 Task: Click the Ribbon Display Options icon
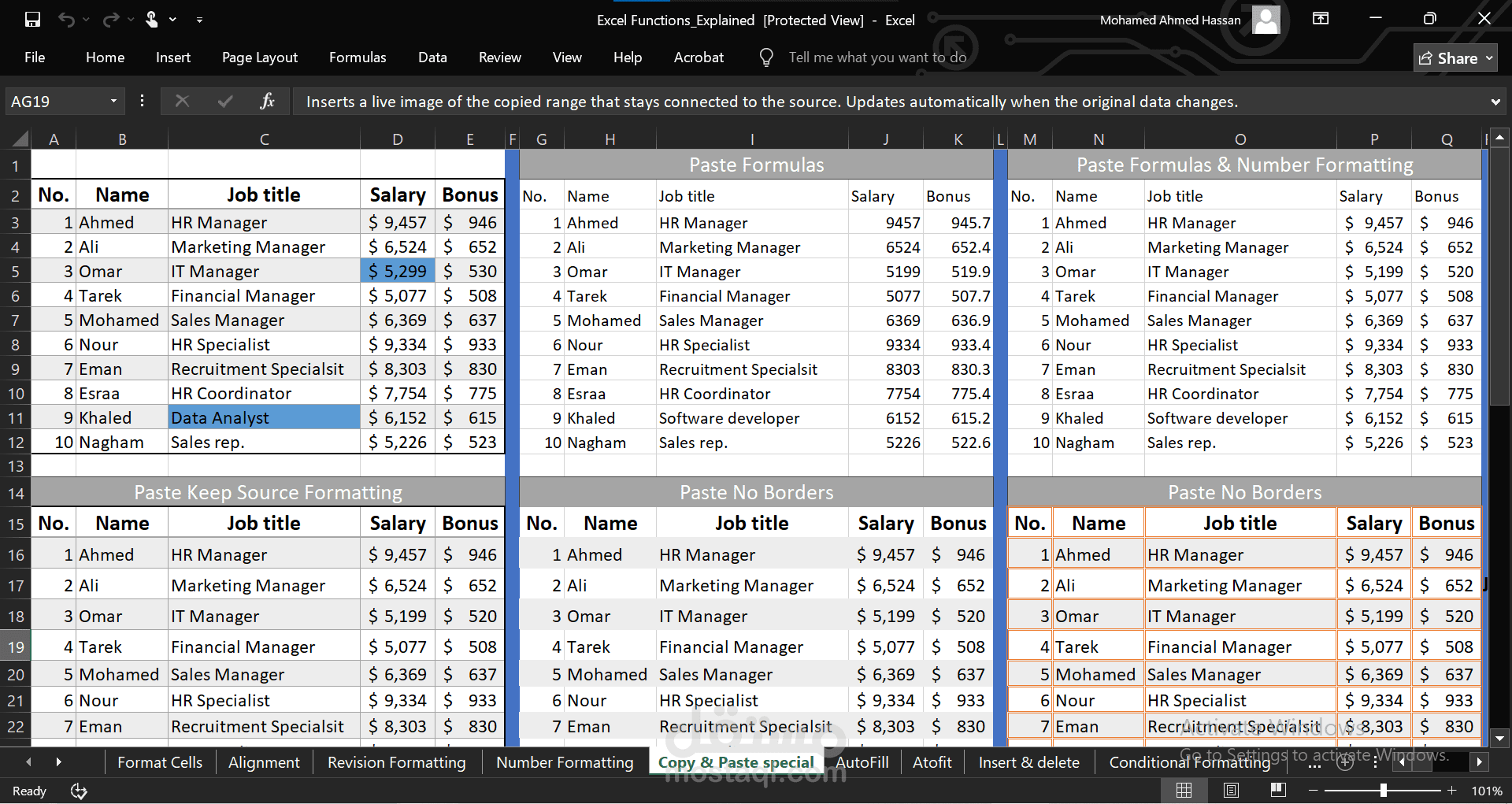pyautogui.click(x=1321, y=19)
